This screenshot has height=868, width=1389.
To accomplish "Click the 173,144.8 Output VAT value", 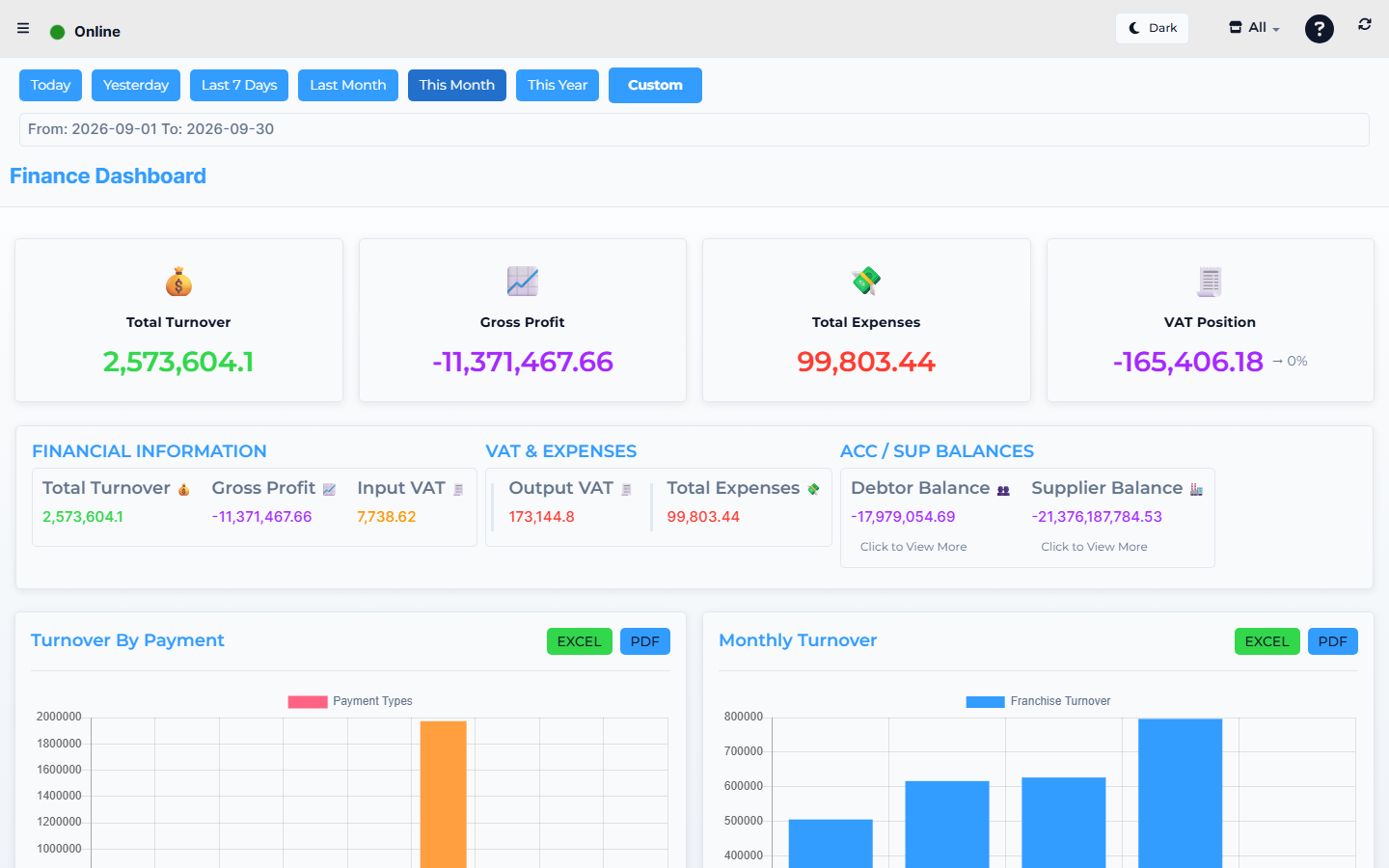I will (541, 517).
